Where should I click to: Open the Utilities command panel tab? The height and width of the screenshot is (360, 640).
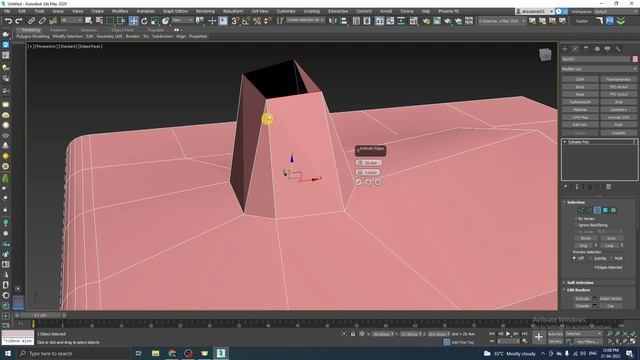[618, 49]
